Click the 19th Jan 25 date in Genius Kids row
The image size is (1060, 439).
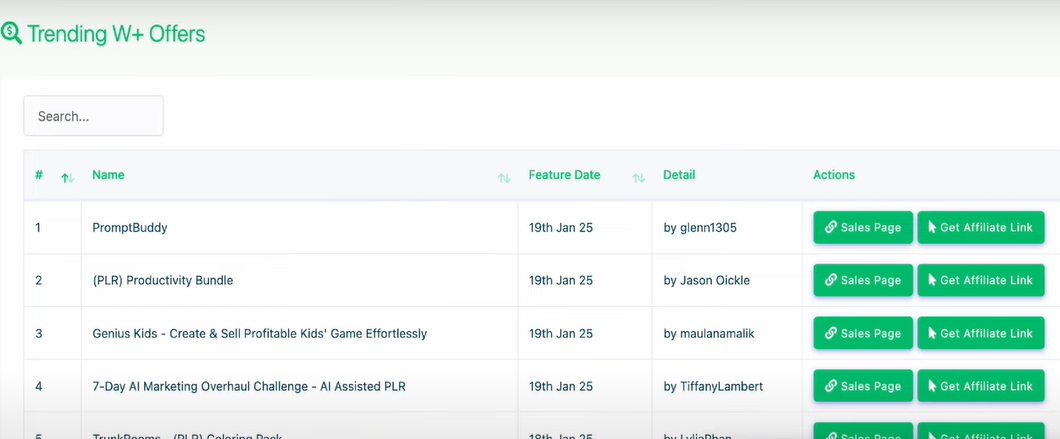point(560,333)
